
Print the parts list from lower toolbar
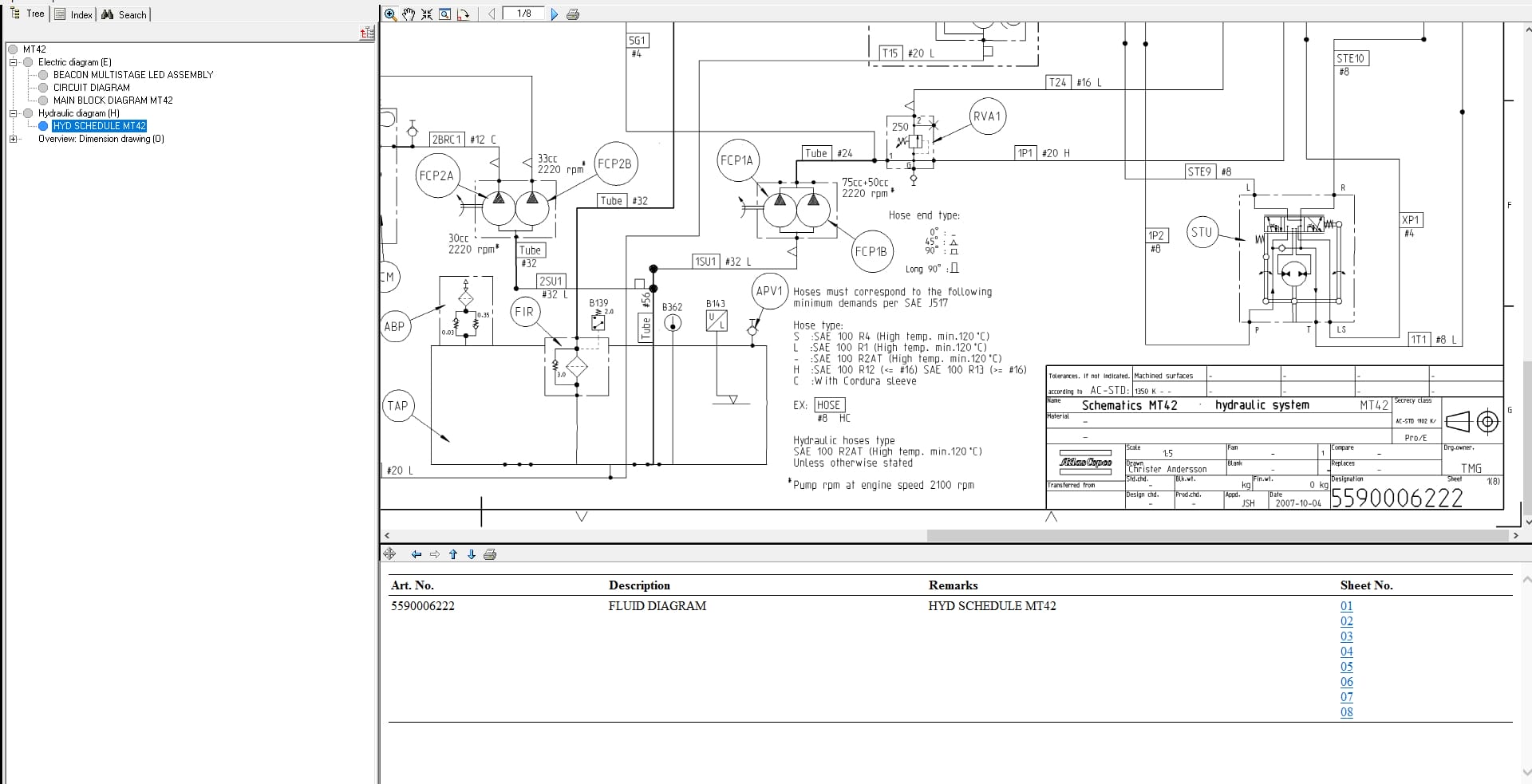click(490, 554)
